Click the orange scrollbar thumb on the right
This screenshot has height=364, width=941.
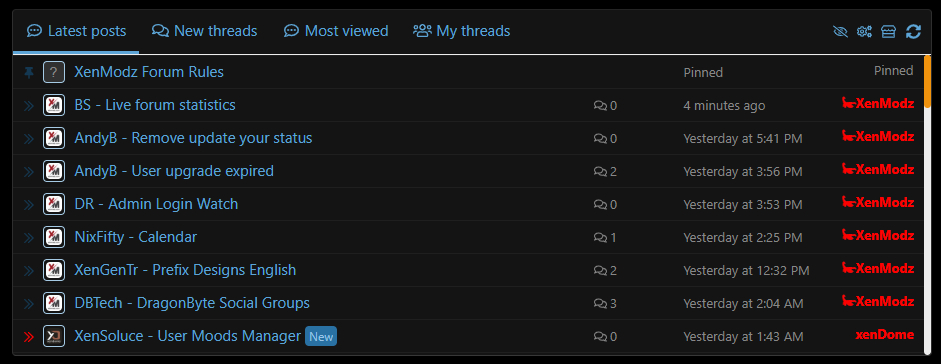coord(927,81)
